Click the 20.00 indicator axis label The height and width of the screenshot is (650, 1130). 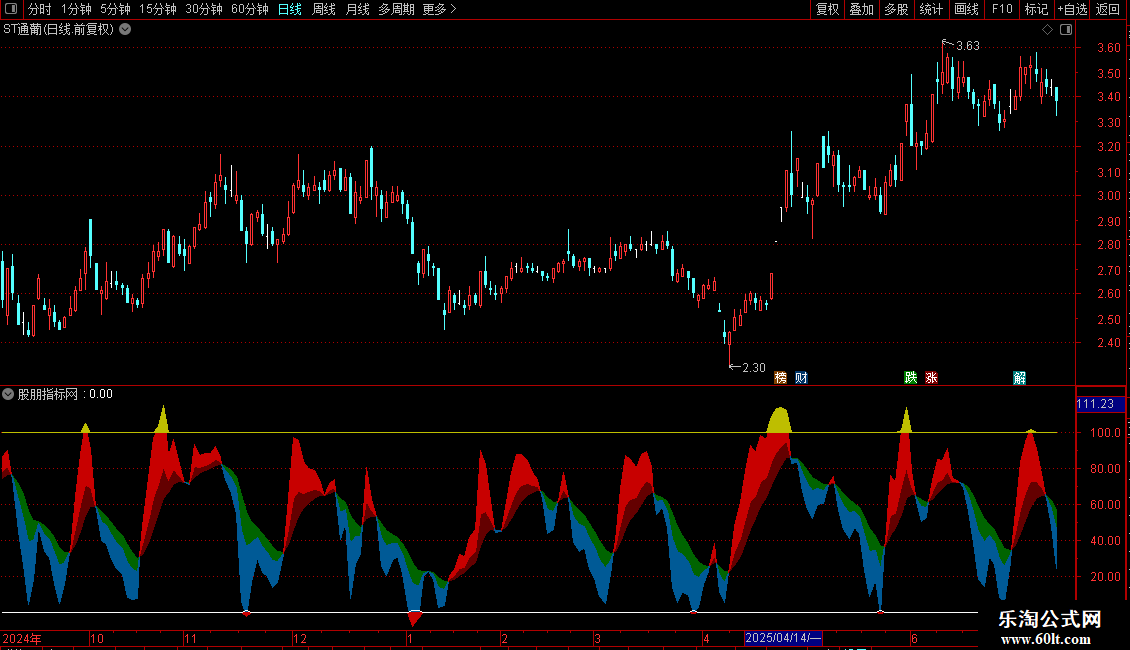[x=1105, y=576]
